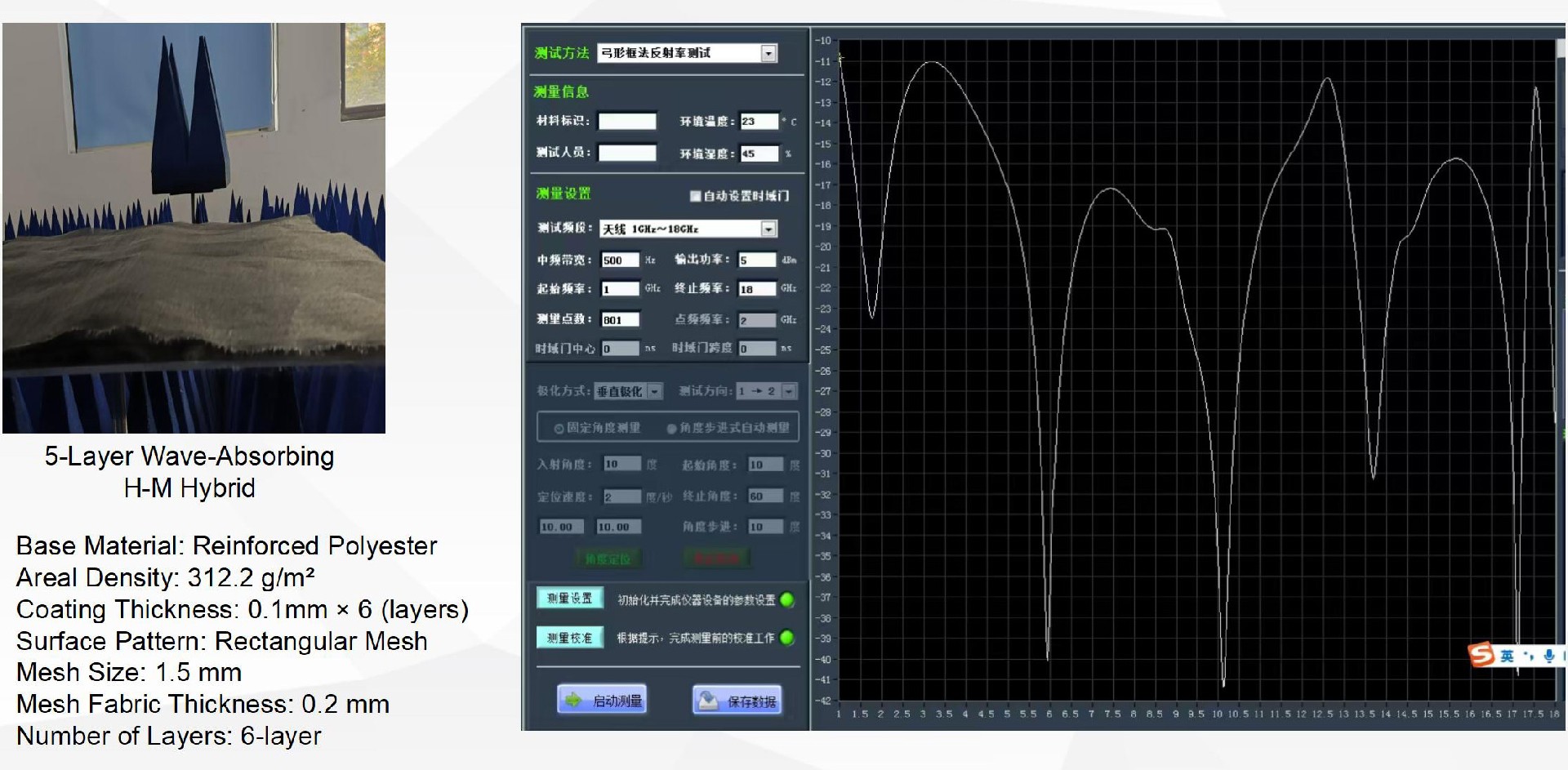
Task: Toggle the 英 language mode indicator
Action: (1508, 656)
